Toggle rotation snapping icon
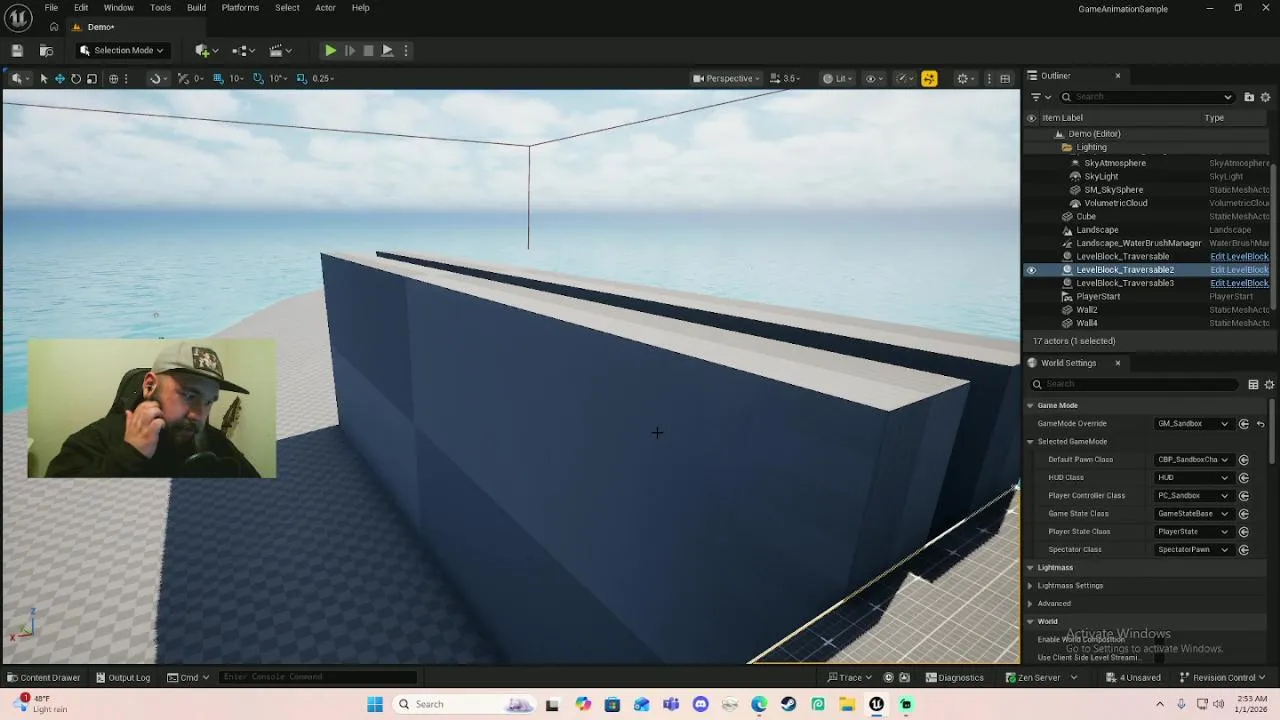 pos(259,78)
